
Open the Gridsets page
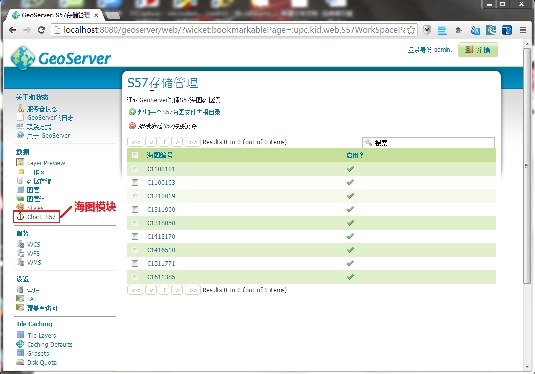coord(38,353)
